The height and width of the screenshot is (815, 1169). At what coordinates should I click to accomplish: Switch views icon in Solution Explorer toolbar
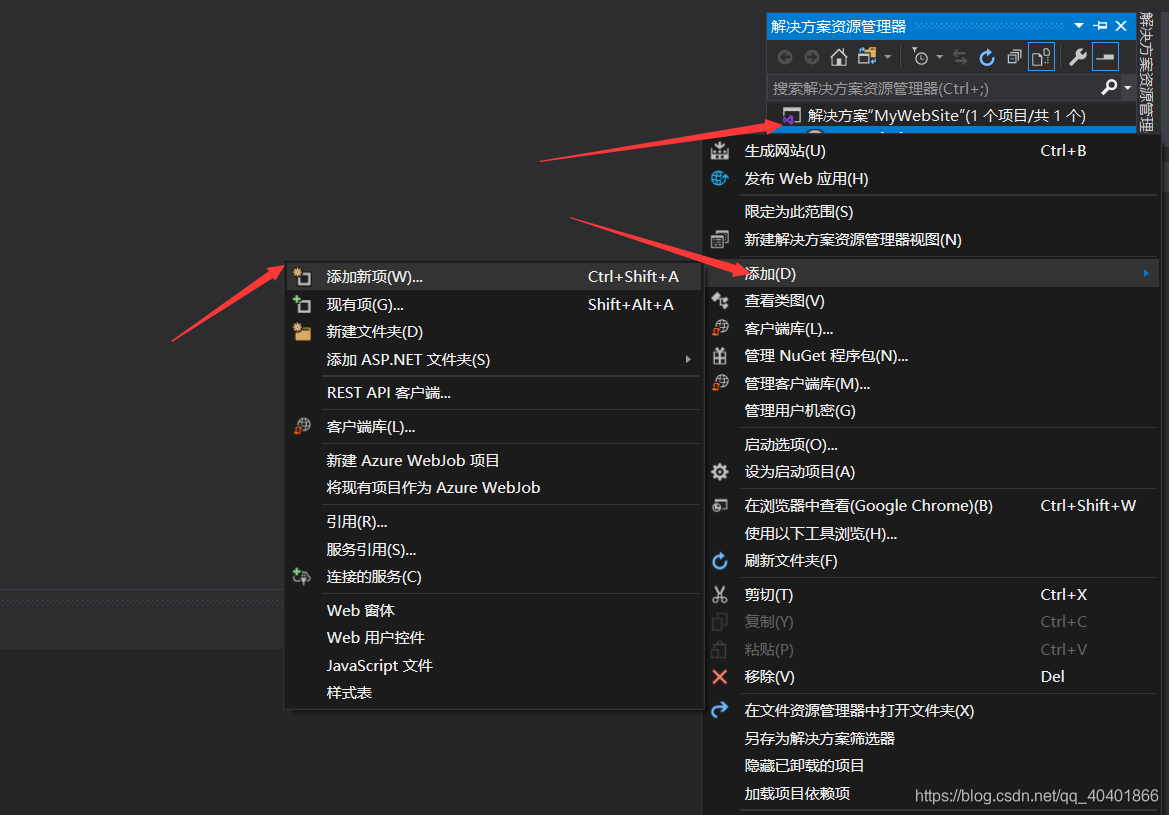pos(867,57)
